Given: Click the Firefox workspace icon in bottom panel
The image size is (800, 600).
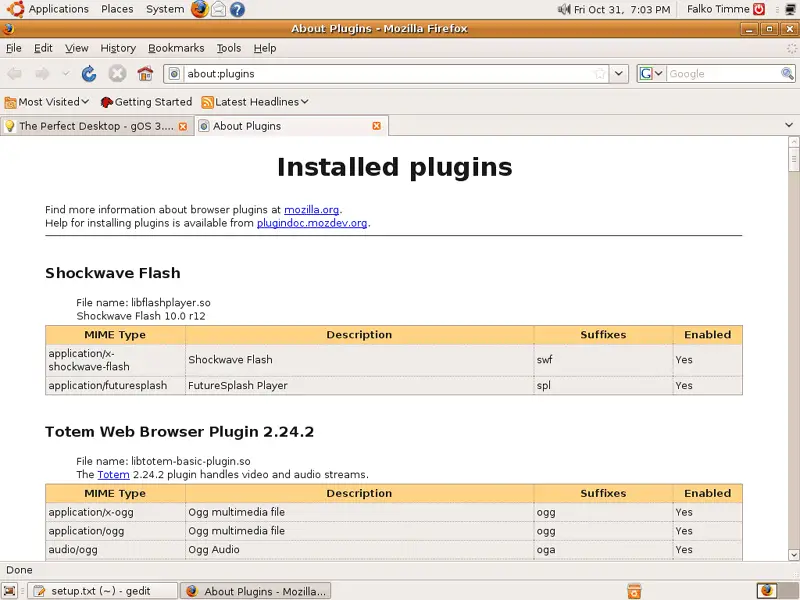Looking at the screenshot, I should click(x=767, y=590).
